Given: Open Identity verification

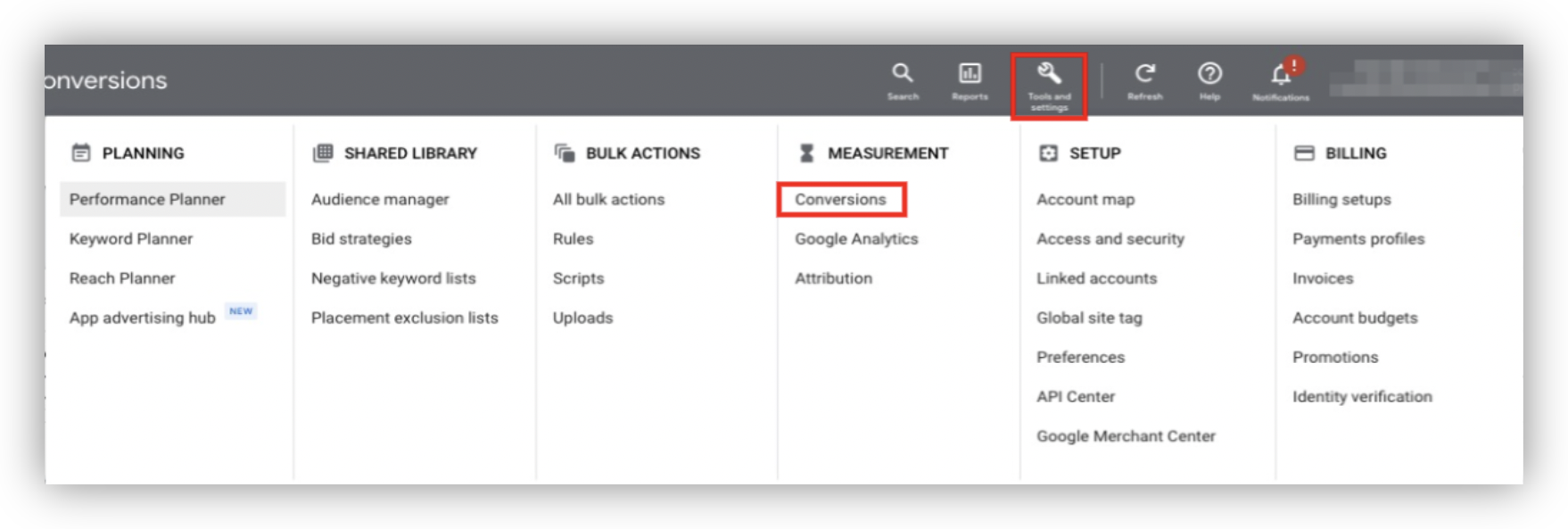Looking at the screenshot, I should (1362, 396).
